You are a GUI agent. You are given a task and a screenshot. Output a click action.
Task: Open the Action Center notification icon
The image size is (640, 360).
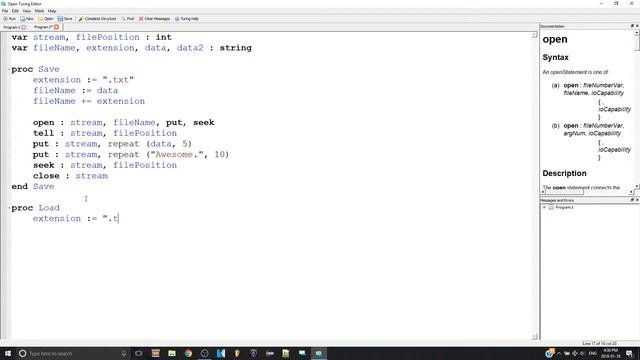tap(629, 353)
